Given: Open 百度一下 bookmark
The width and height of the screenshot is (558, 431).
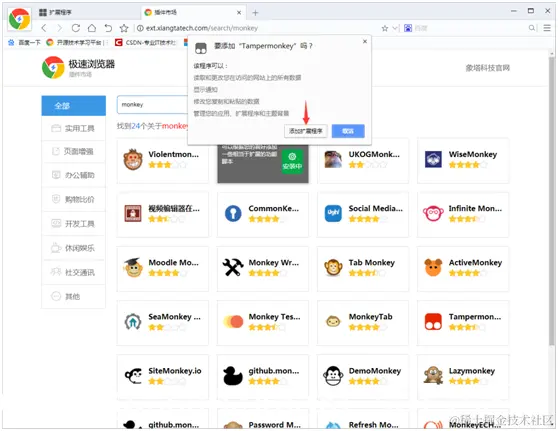Looking at the screenshot, I should (x=25, y=43).
